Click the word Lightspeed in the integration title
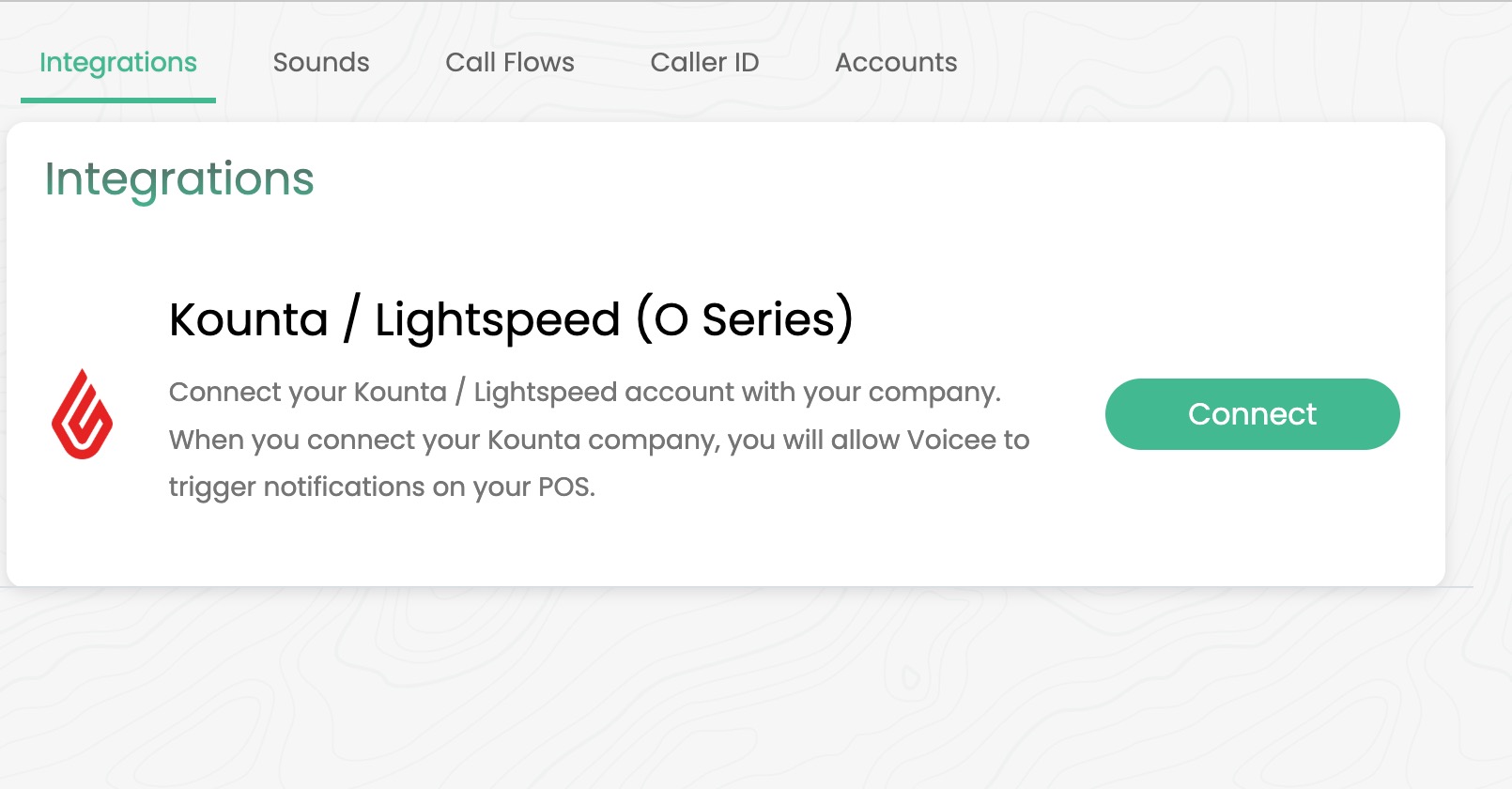Viewport: 1512px width, 789px height. (498, 320)
